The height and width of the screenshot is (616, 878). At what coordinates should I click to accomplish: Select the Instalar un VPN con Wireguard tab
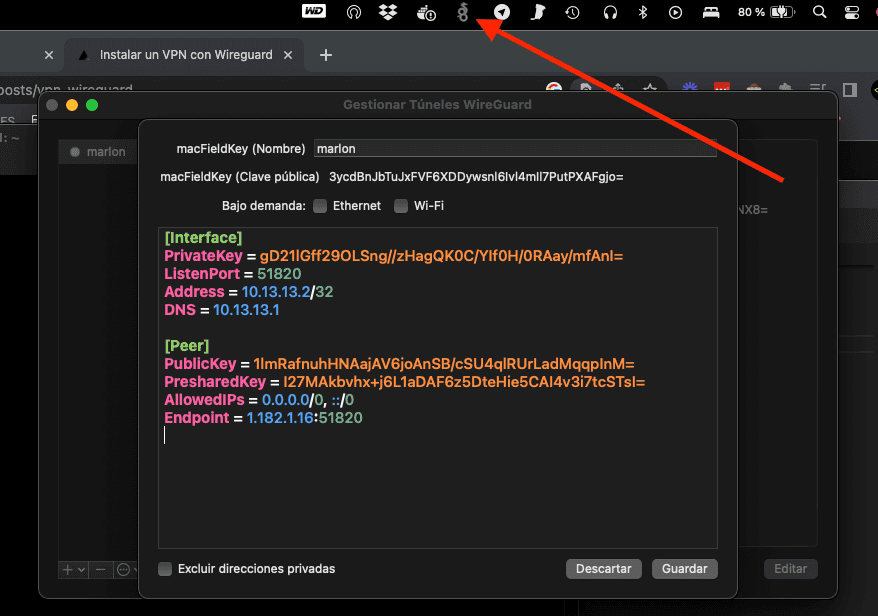[x=186, y=55]
